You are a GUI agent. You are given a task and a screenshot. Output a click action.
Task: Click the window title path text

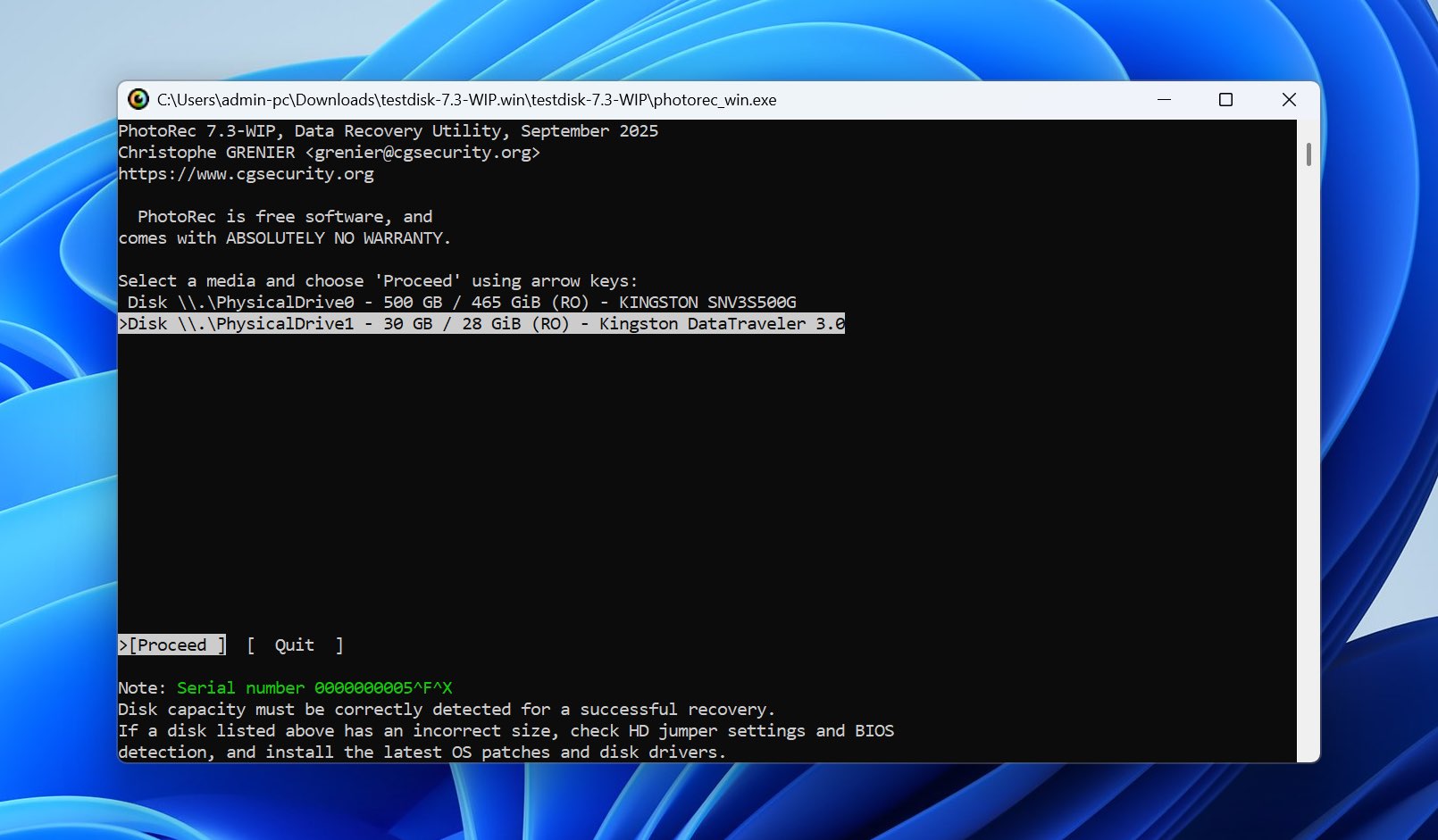click(x=467, y=100)
